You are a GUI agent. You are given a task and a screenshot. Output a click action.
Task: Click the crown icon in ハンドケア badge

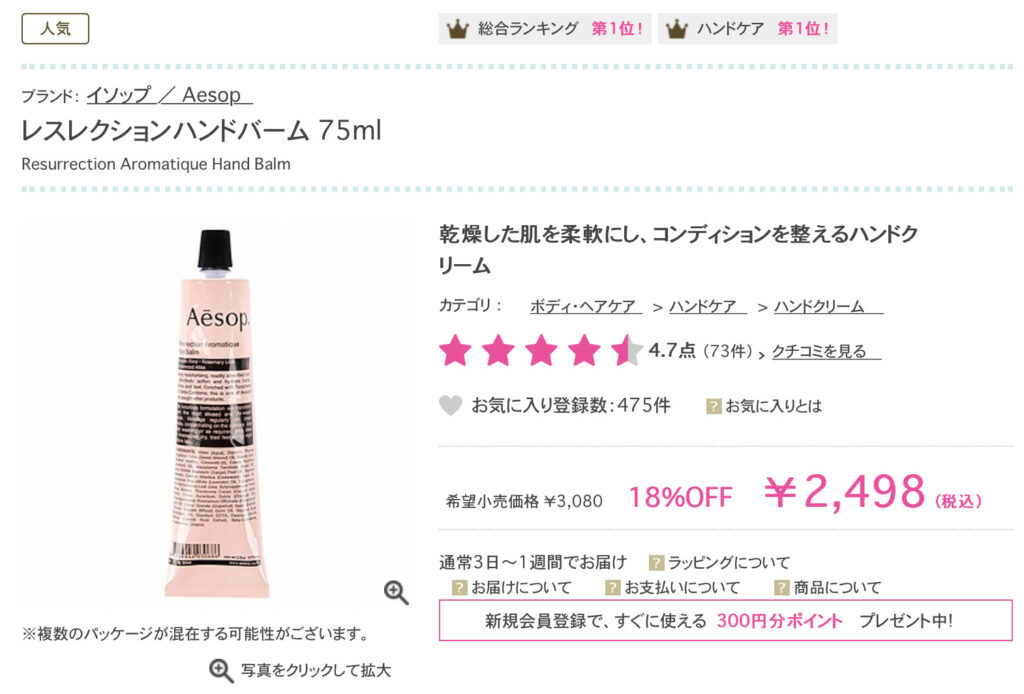click(x=677, y=29)
